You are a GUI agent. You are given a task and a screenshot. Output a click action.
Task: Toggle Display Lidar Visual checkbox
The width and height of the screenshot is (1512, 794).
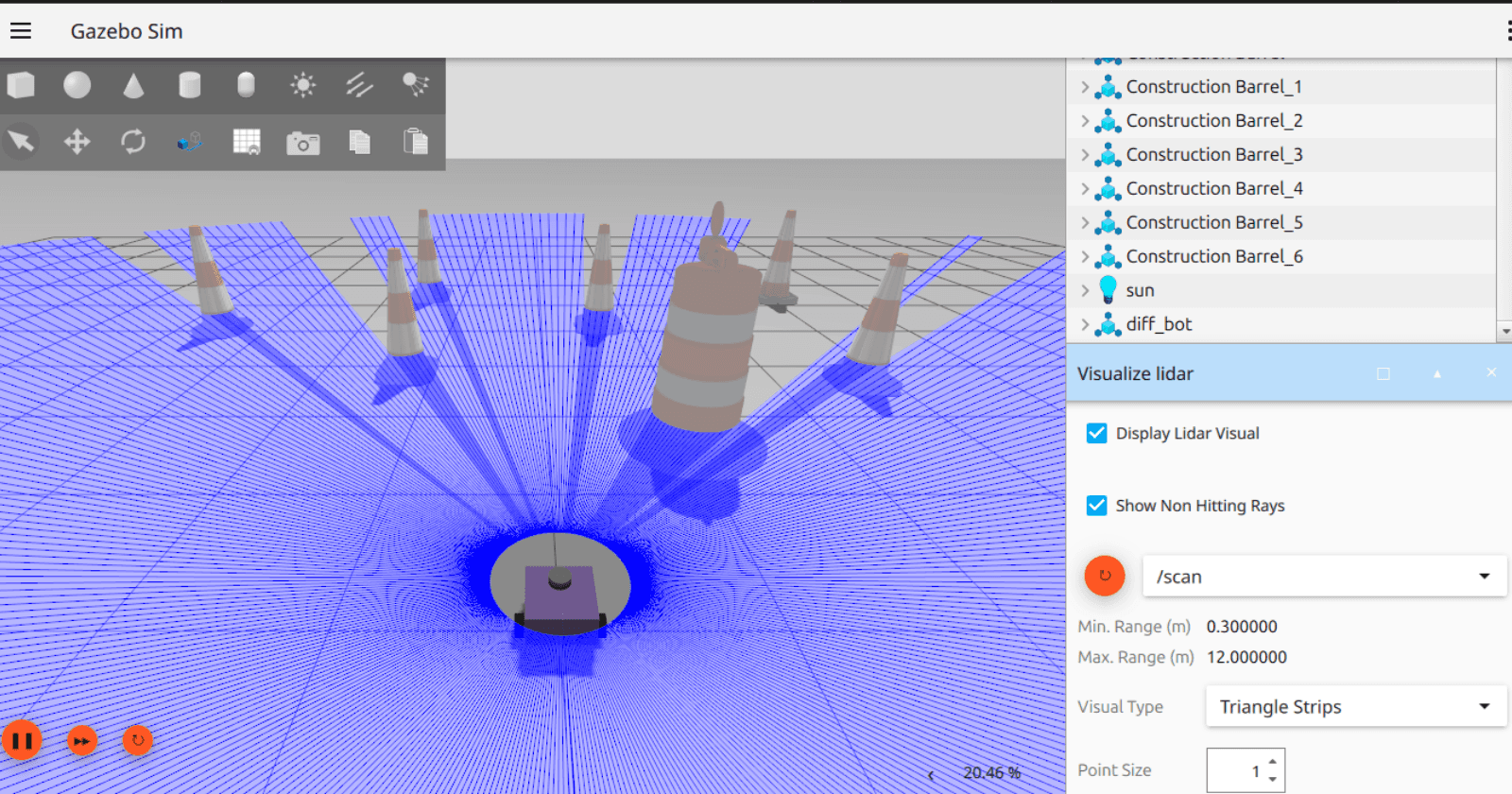[1096, 433]
